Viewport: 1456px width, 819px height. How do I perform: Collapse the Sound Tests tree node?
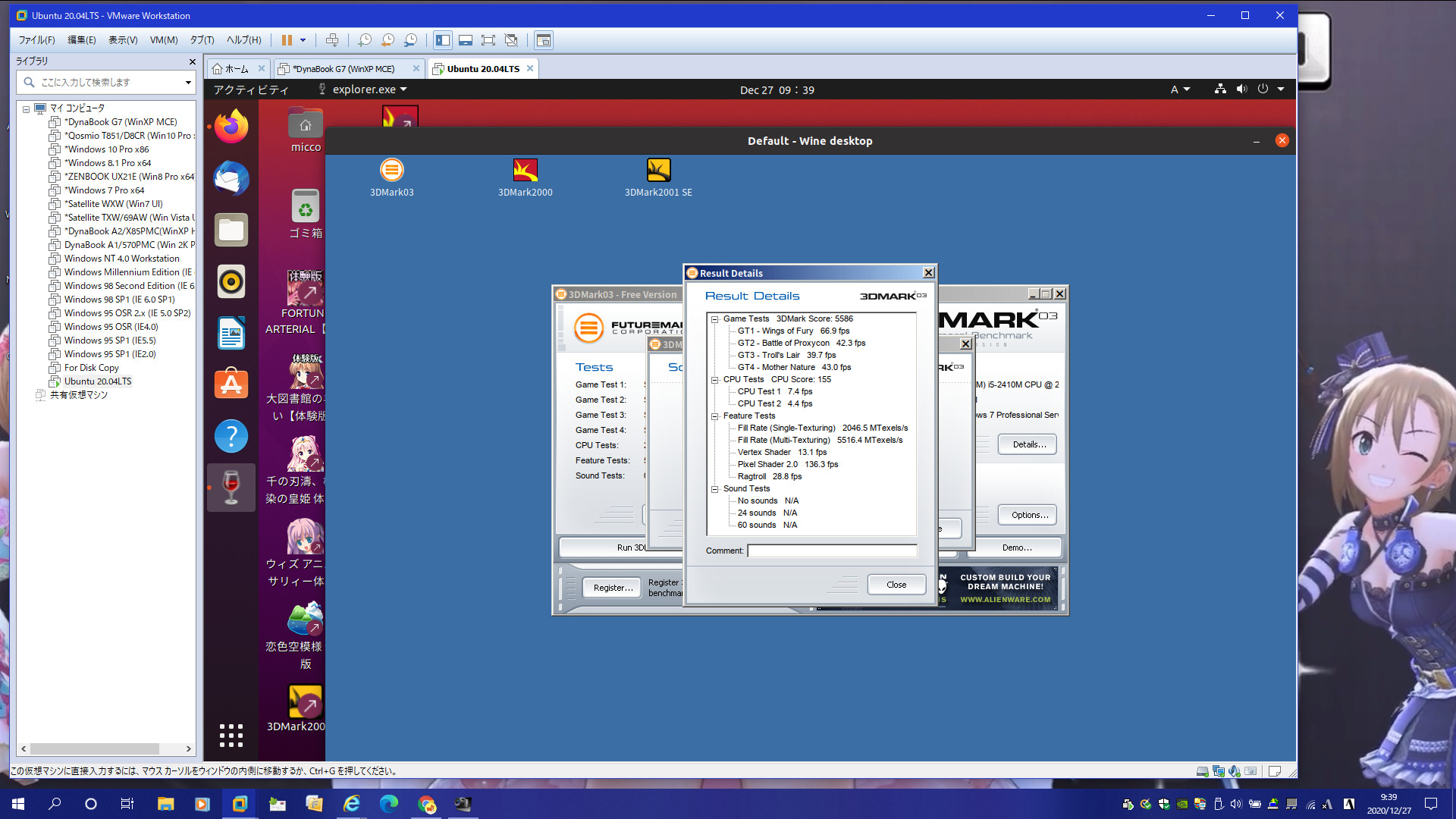point(714,489)
